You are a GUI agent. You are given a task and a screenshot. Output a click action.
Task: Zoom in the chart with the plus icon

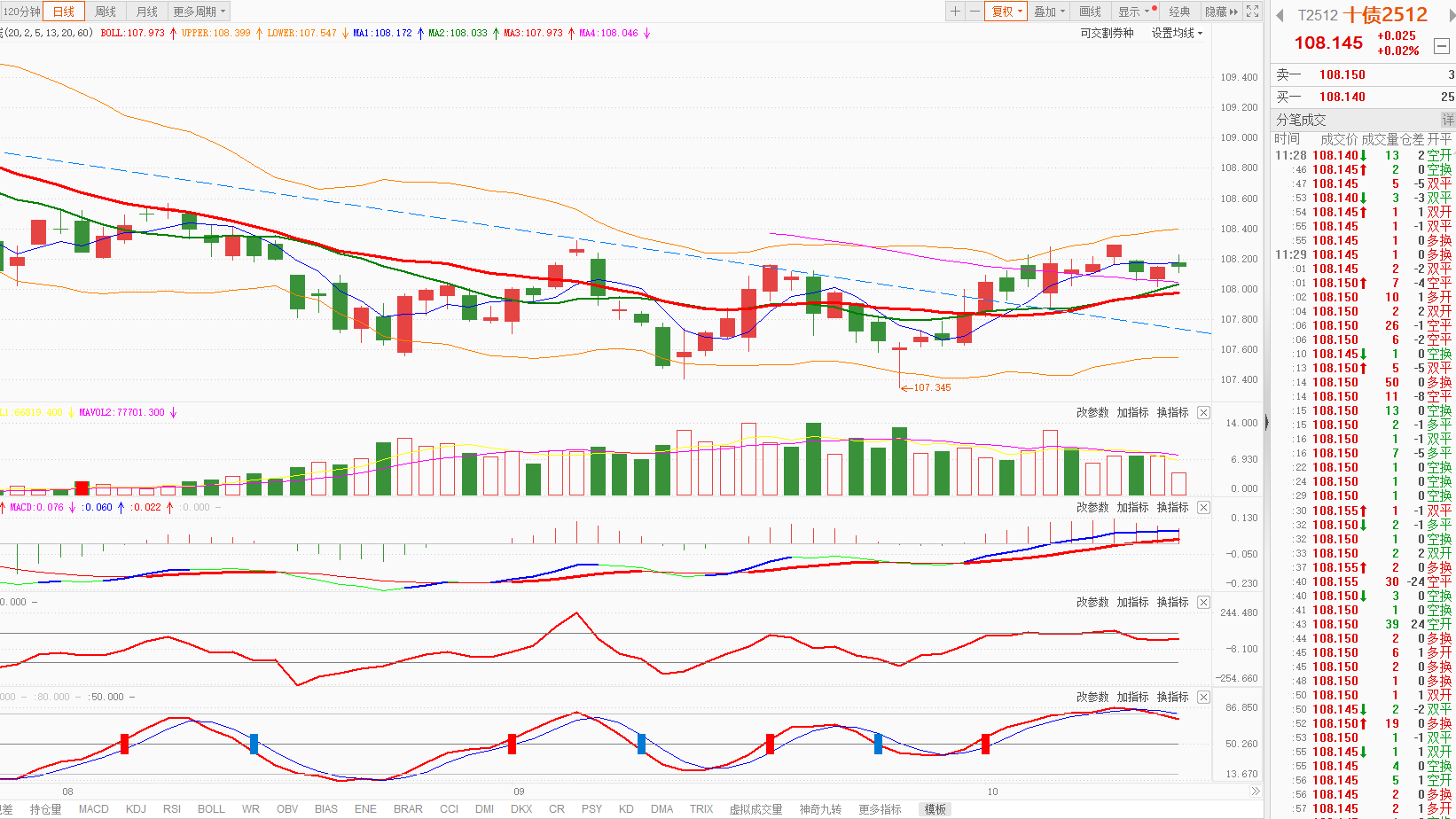click(955, 12)
